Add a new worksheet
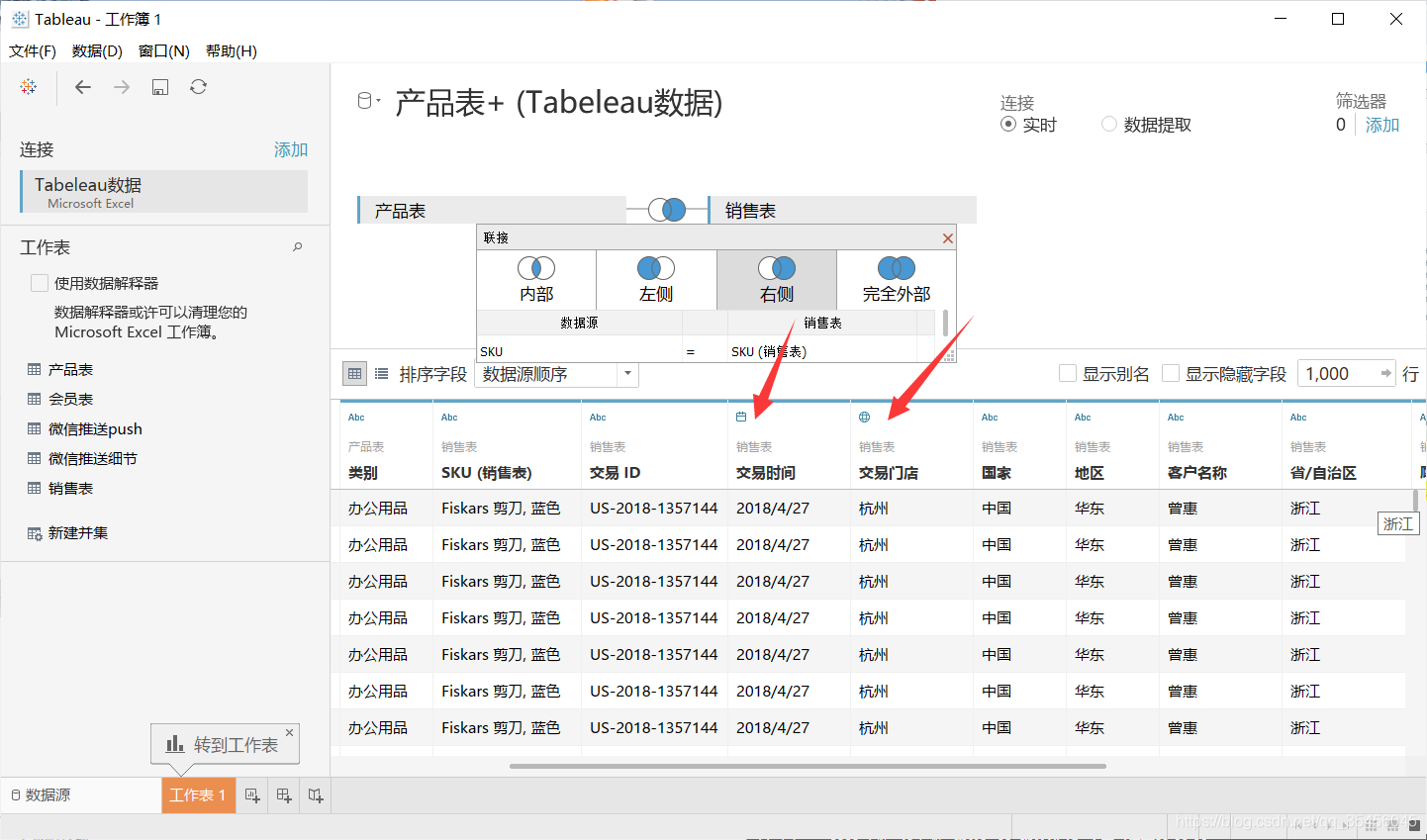 252,795
